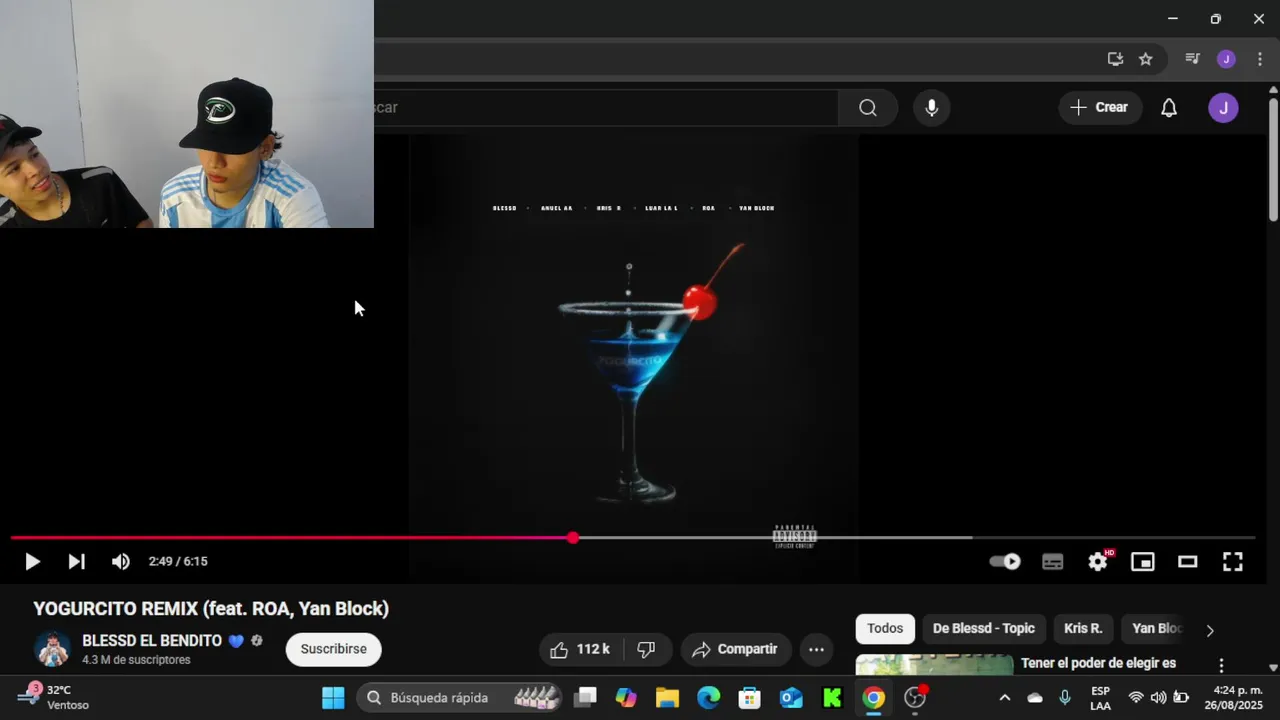Viewport: 1280px width, 720px height.
Task: Play the YOGURCITO REMIX video
Action: [x=32, y=562]
